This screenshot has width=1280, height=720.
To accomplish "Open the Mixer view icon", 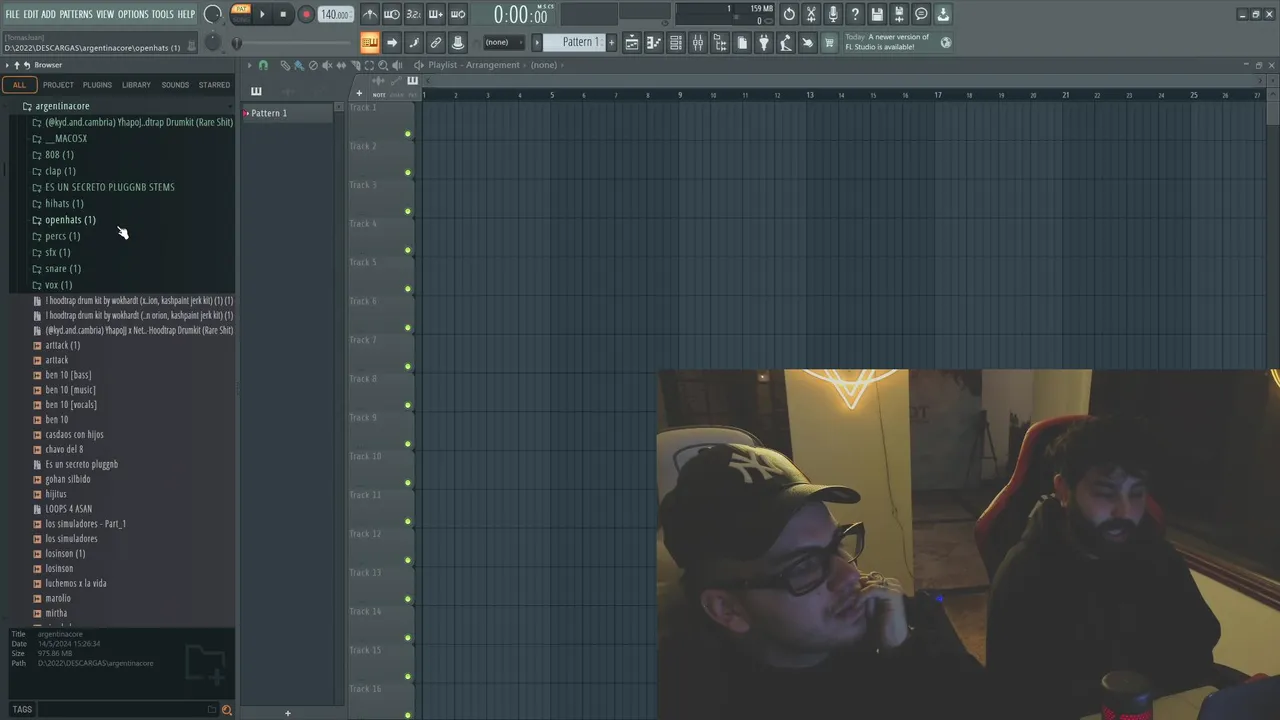I will tap(698, 42).
